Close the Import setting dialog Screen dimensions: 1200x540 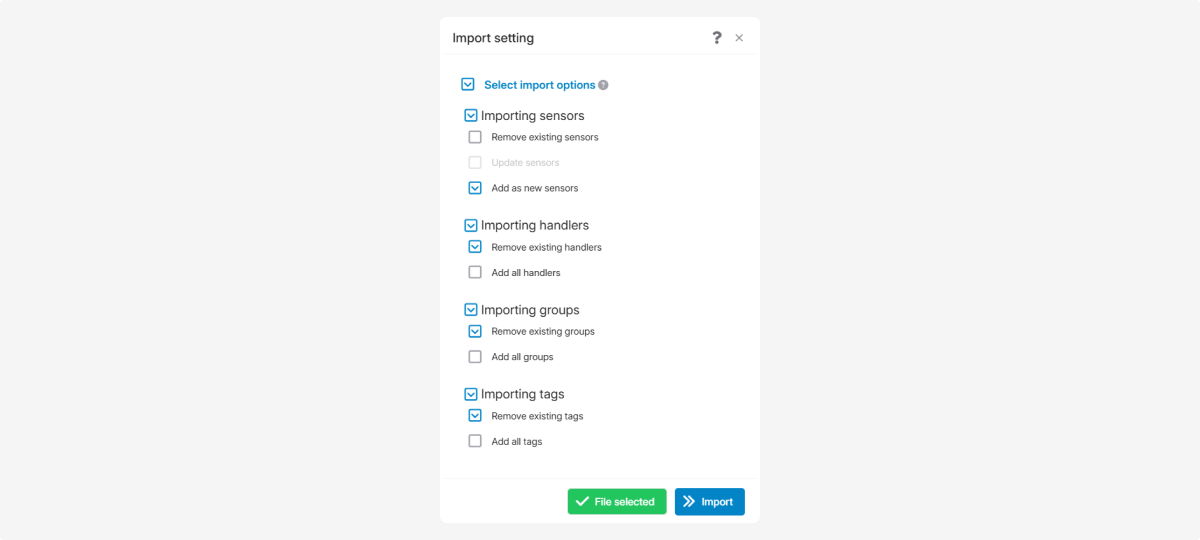pyautogui.click(x=739, y=38)
